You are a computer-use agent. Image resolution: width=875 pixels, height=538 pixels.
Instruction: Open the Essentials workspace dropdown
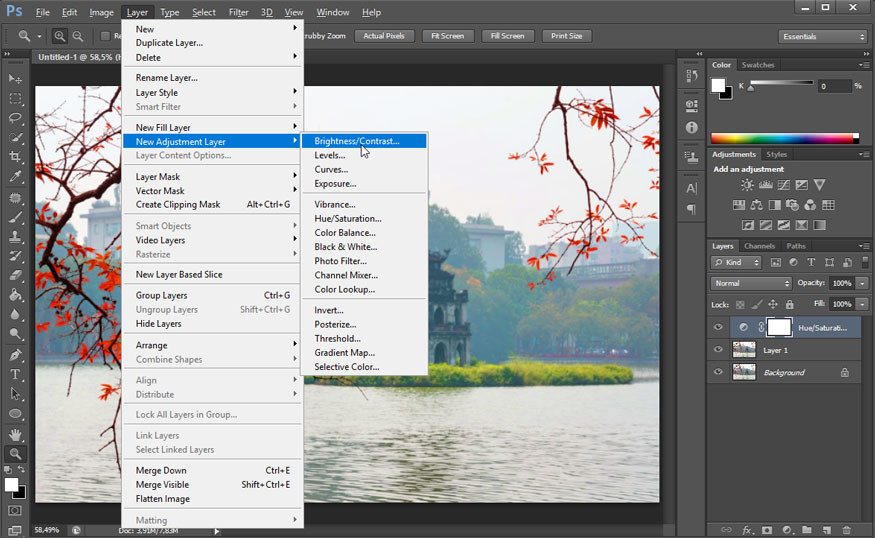click(x=822, y=36)
